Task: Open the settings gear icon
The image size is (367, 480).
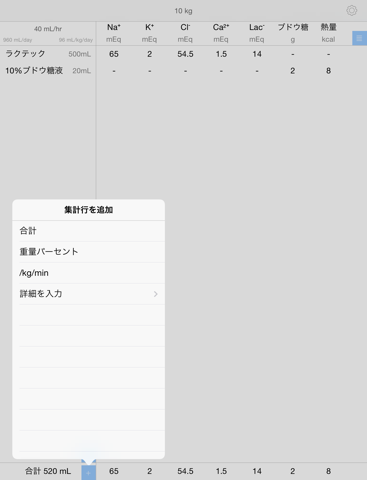Action: tap(351, 10)
